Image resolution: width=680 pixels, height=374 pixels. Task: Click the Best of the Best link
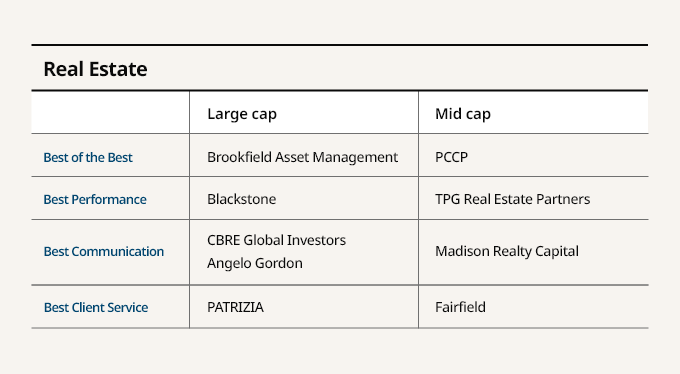point(88,157)
